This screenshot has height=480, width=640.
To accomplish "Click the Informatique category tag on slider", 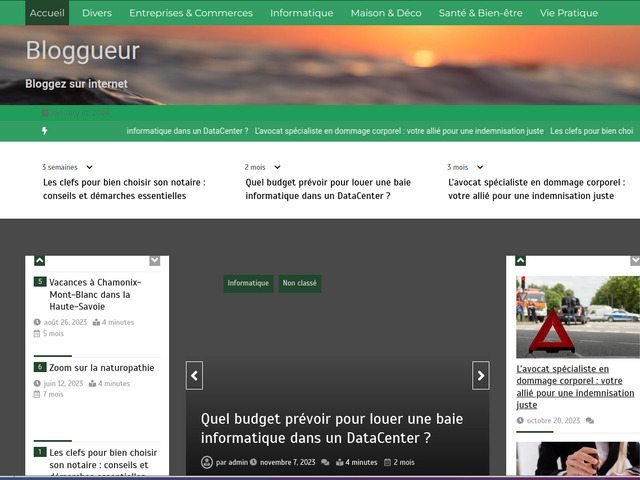I will 248,283.
